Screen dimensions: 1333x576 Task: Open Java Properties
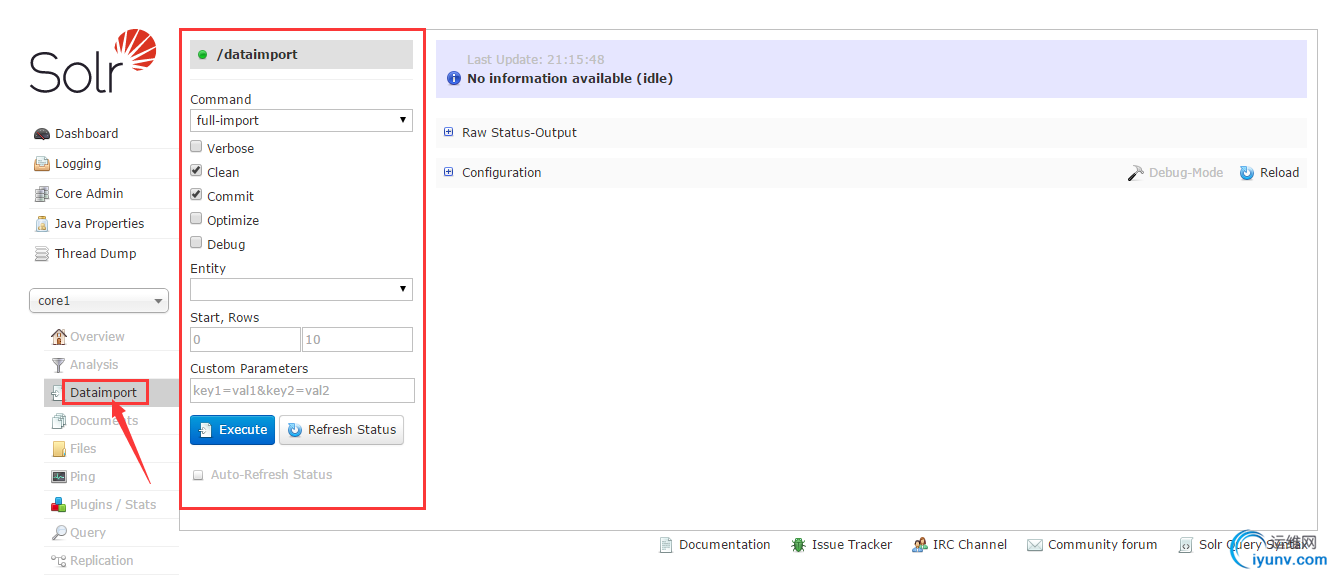click(x=99, y=224)
